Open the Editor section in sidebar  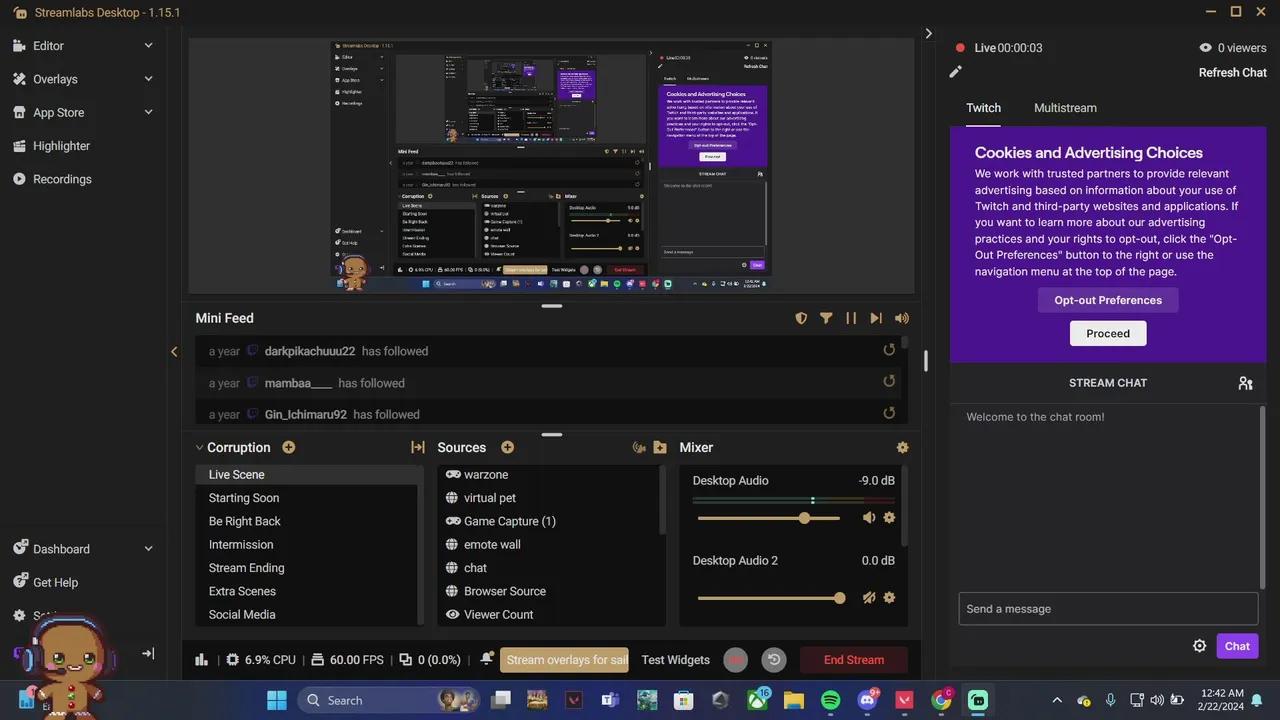coord(48,46)
